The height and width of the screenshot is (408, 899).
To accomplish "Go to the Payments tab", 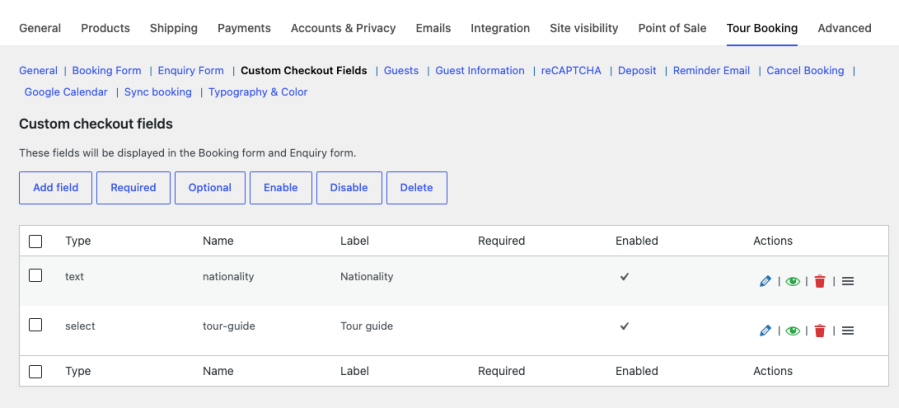I will point(244,28).
